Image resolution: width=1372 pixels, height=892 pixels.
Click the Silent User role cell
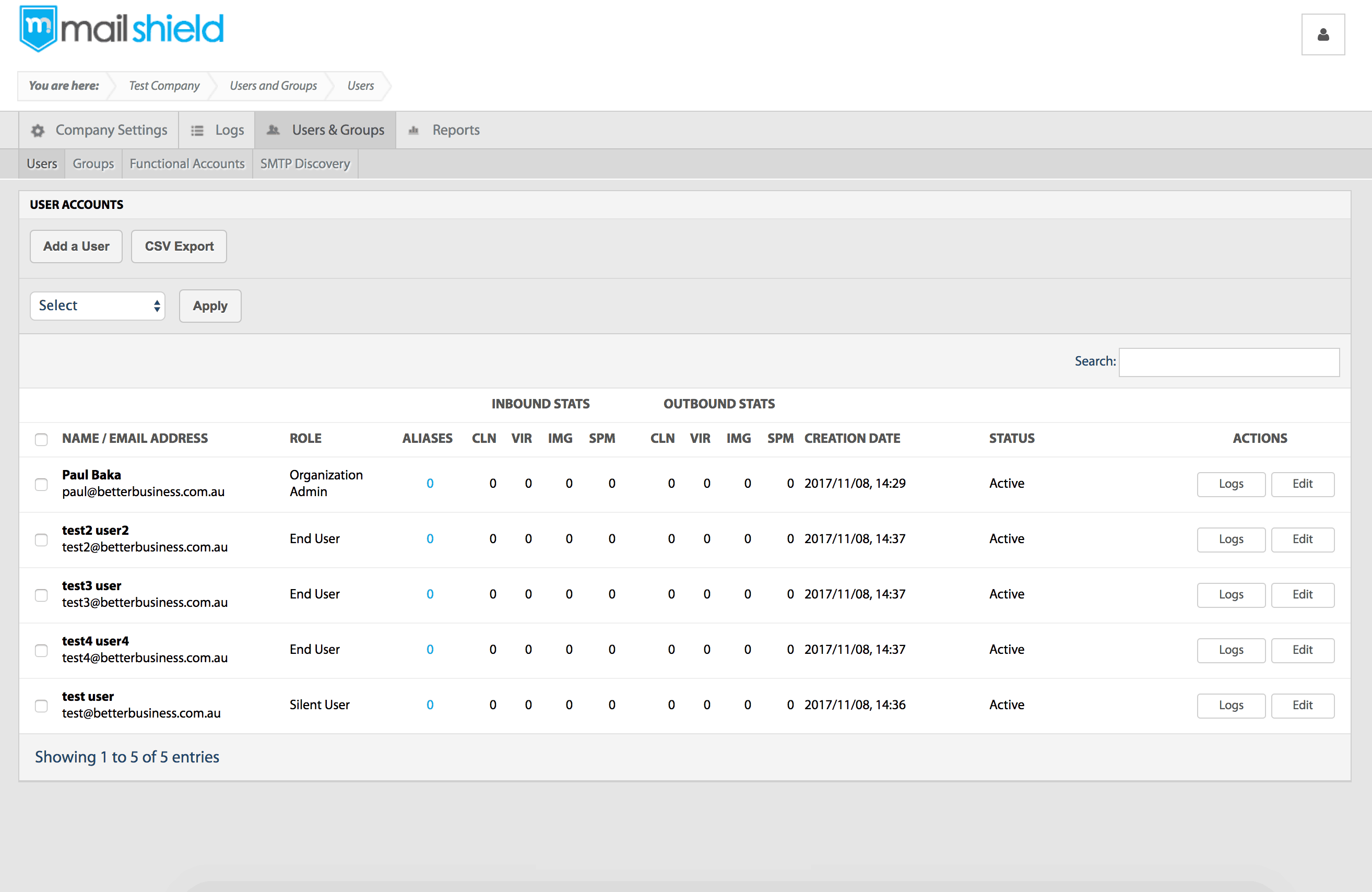point(320,705)
